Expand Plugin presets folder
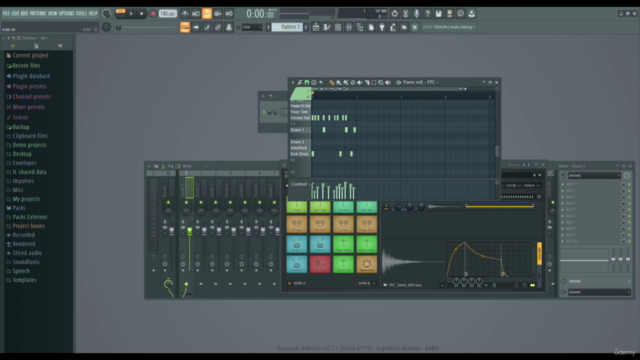The height and width of the screenshot is (360, 640). pos(29,86)
